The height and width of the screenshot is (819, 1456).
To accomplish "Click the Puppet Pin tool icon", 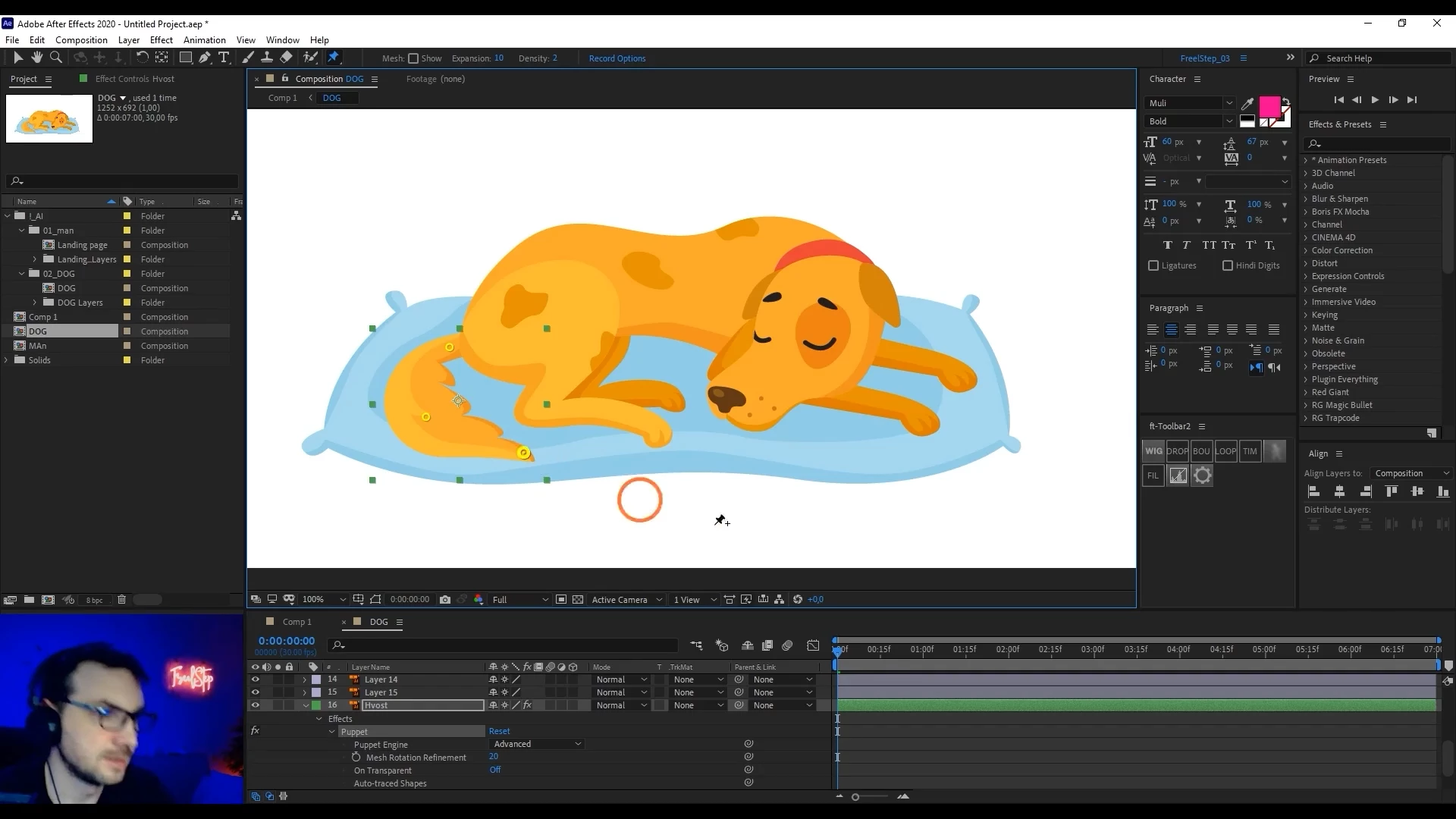I will (x=333, y=58).
